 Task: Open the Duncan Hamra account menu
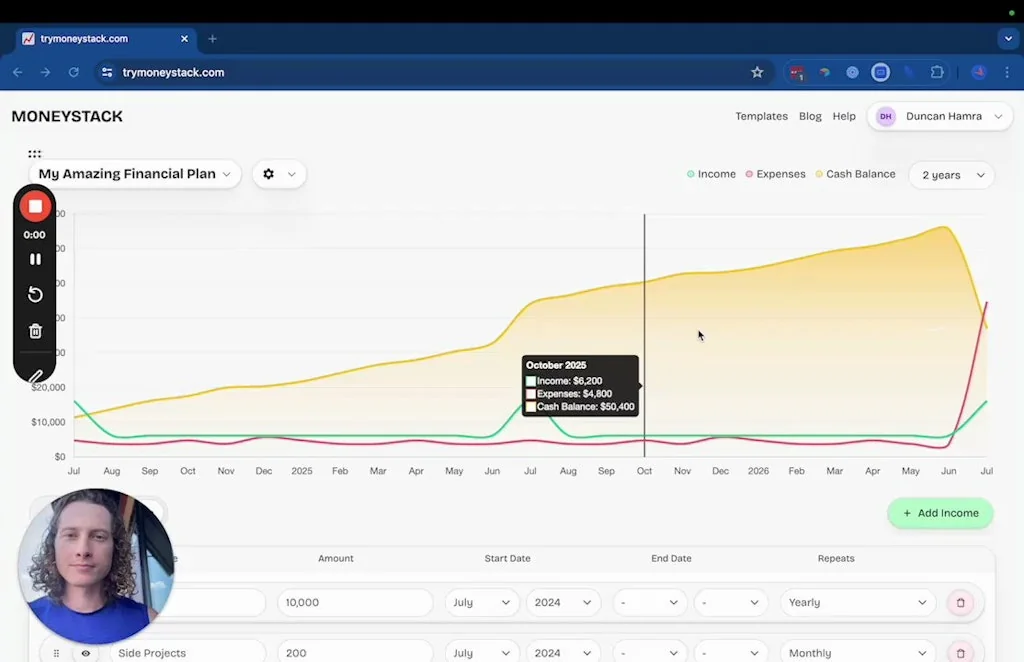[x=938, y=116]
